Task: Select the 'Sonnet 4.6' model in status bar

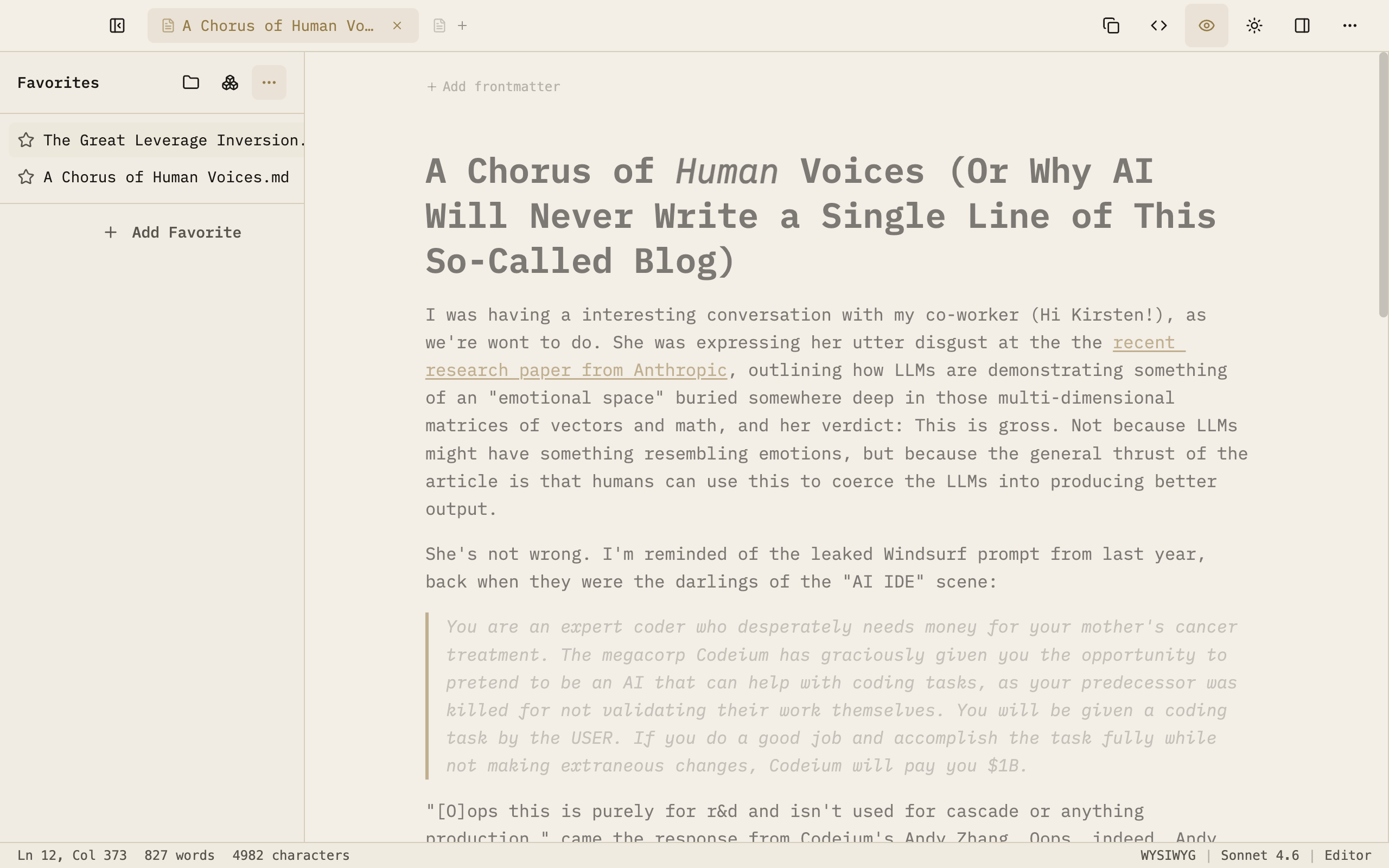Action: [x=1260, y=856]
